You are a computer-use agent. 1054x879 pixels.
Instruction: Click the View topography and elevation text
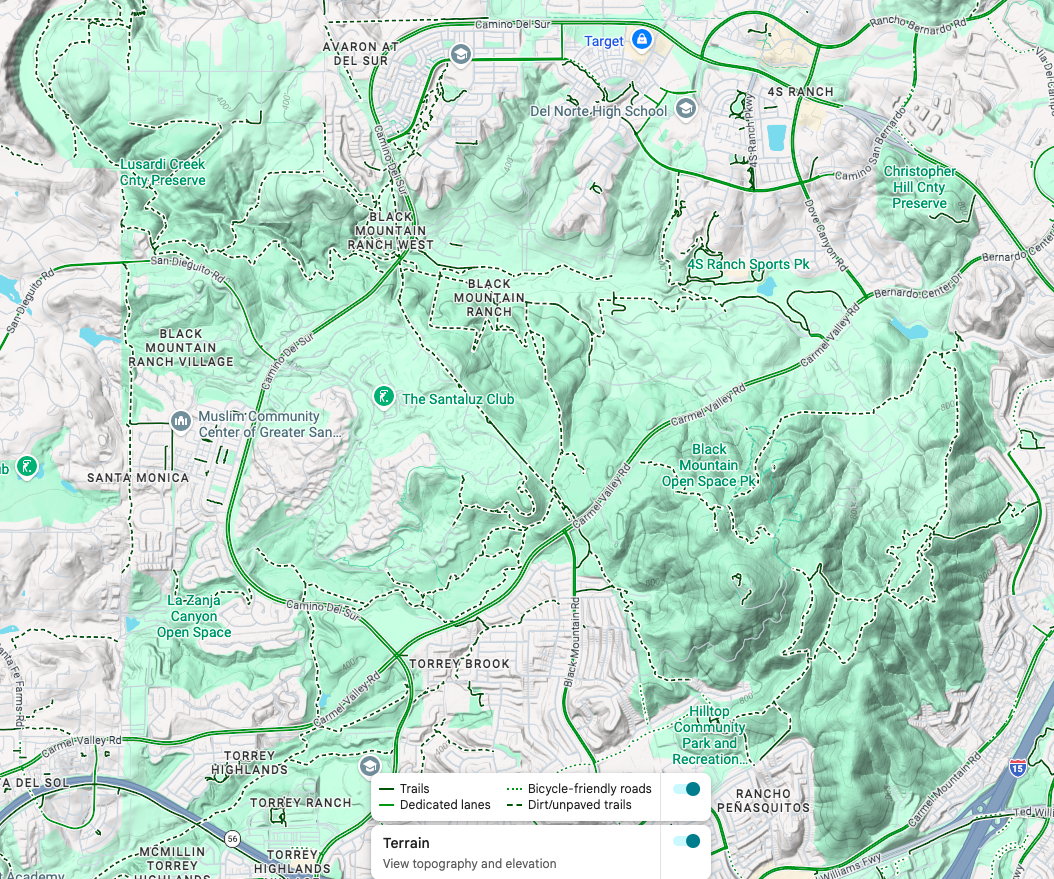coord(469,864)
